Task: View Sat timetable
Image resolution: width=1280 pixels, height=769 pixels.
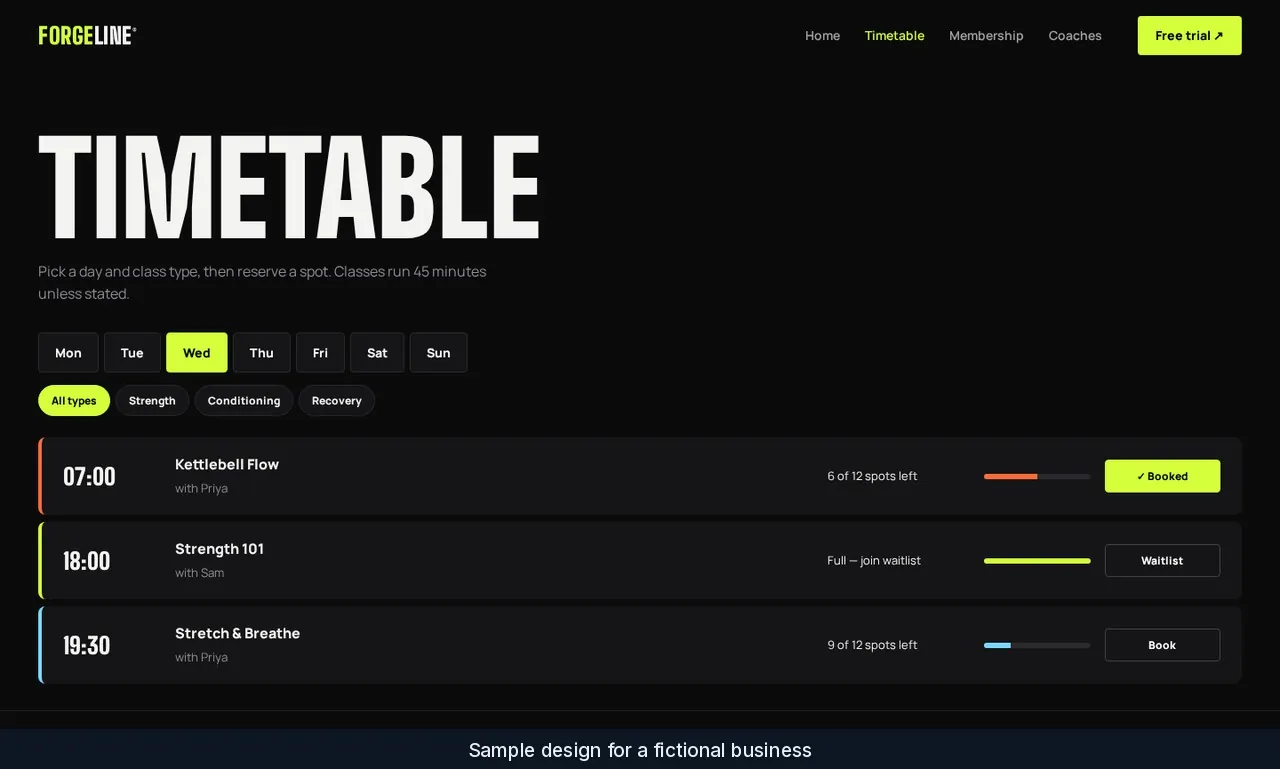Action: (377, 352)
